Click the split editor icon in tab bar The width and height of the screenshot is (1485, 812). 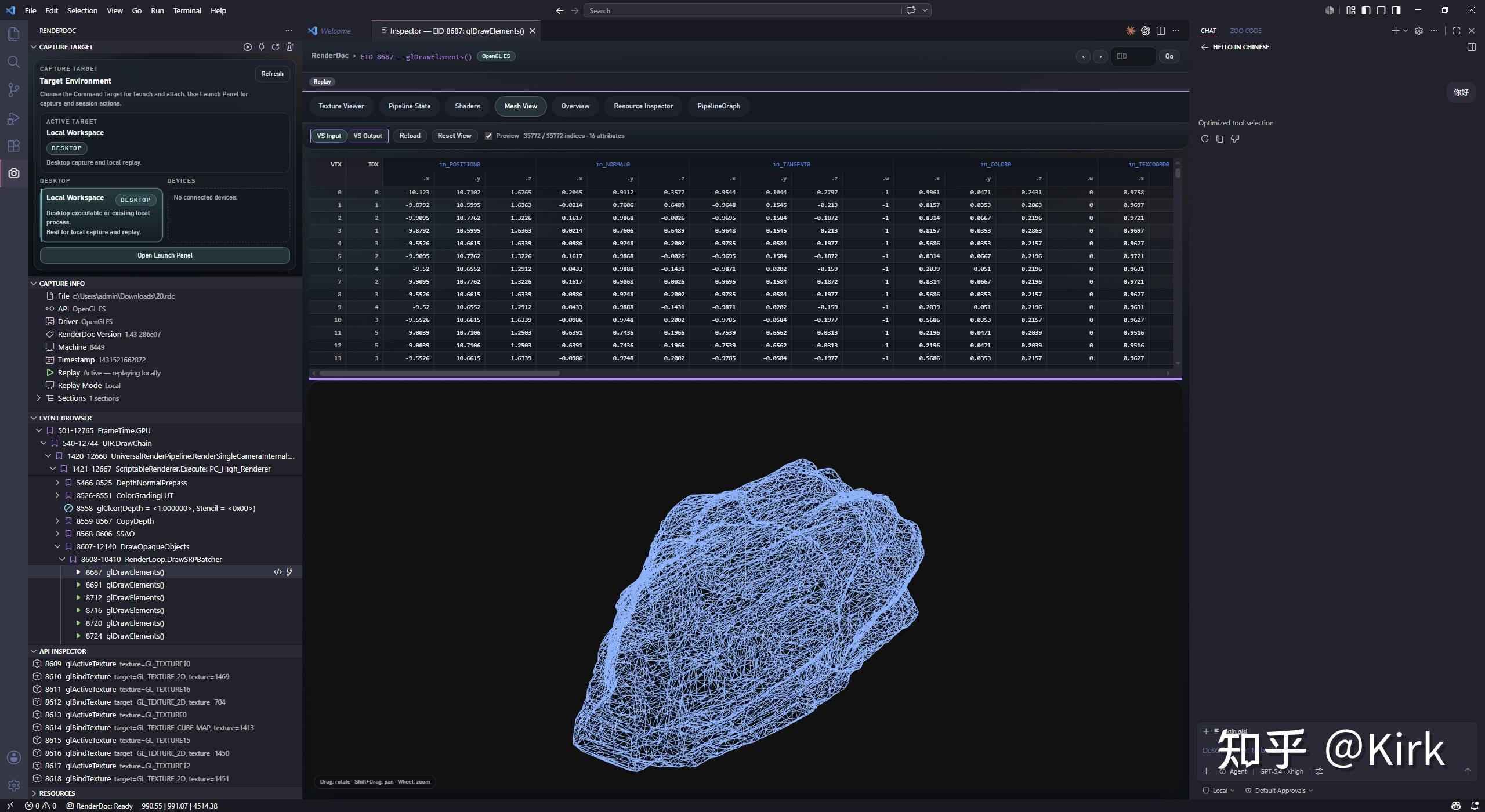(1161, 31)
